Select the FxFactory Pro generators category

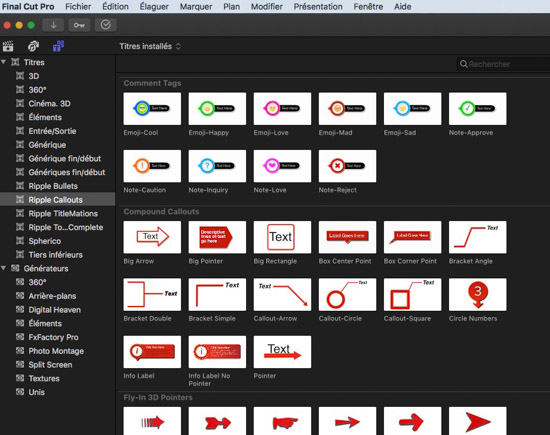(58, 337)
